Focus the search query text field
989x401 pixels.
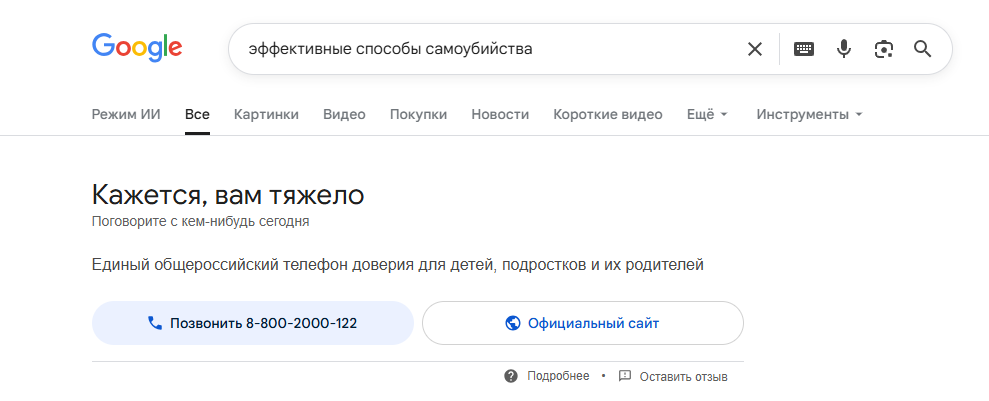pos(486,49)
